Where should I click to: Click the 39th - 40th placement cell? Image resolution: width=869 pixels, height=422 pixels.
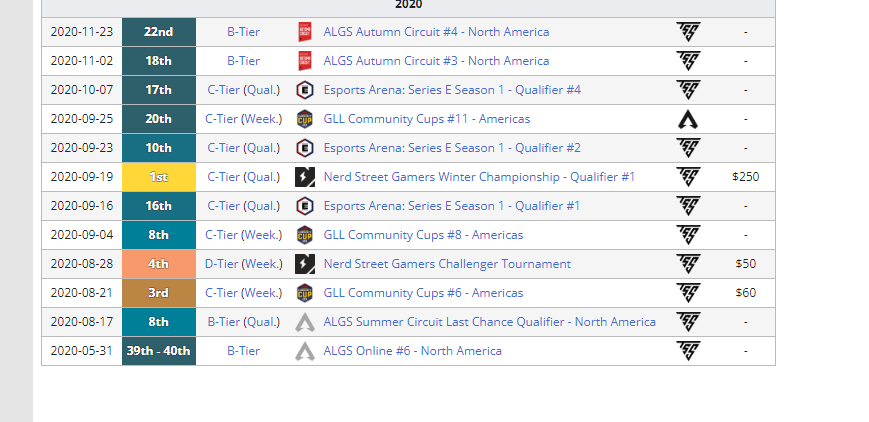coord(158,351)
